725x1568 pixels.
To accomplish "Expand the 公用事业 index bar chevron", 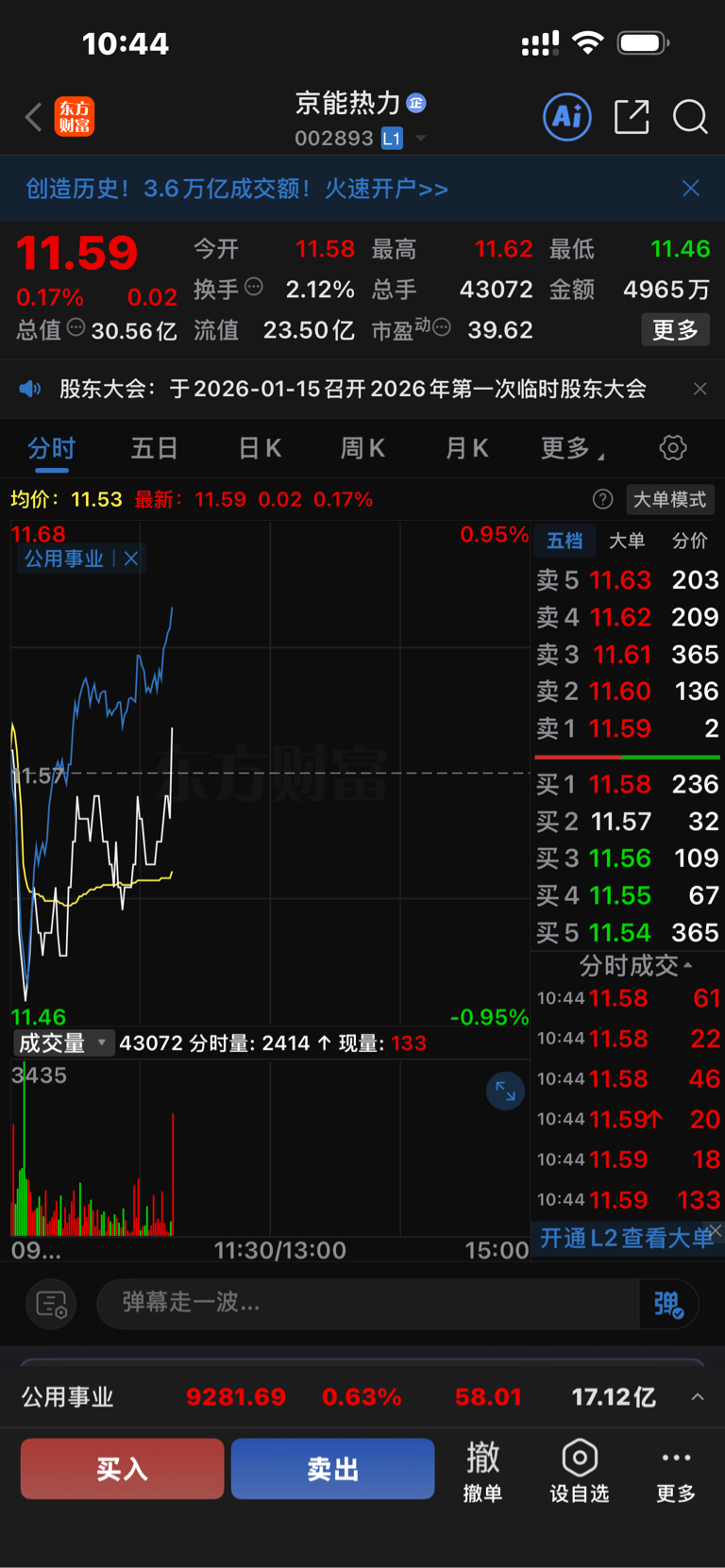I will (698, 1397).
